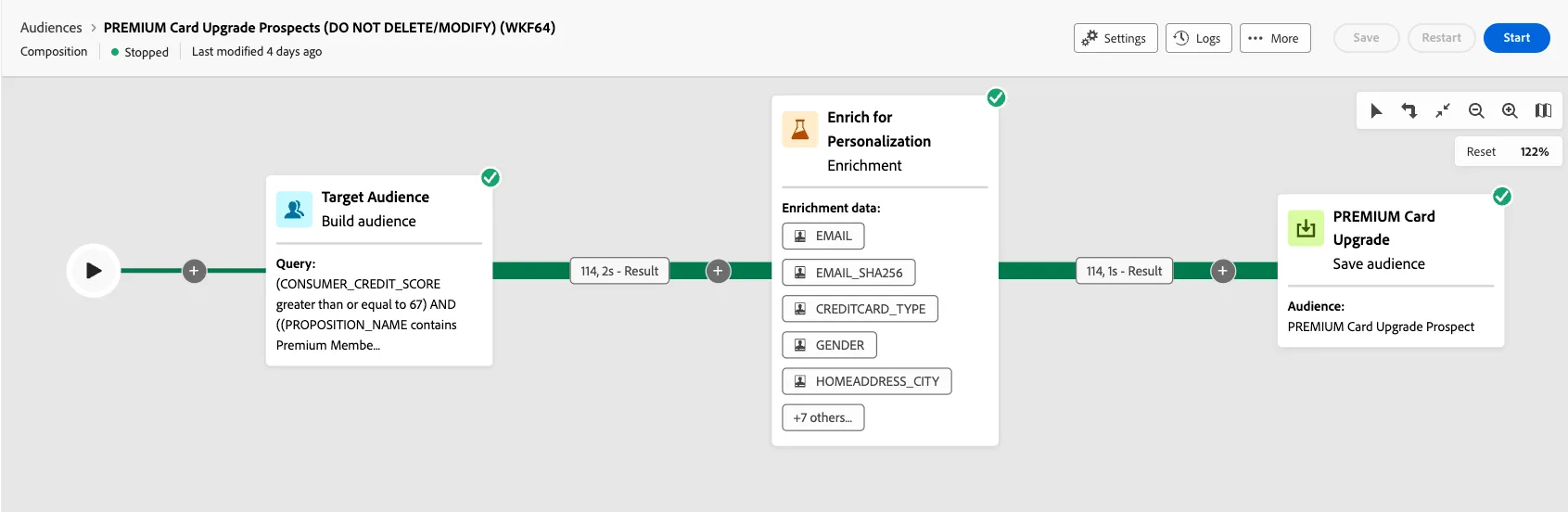The image size is (1568, 512).
Task: Click the canvas start play circle
Action: click(94, 271)
